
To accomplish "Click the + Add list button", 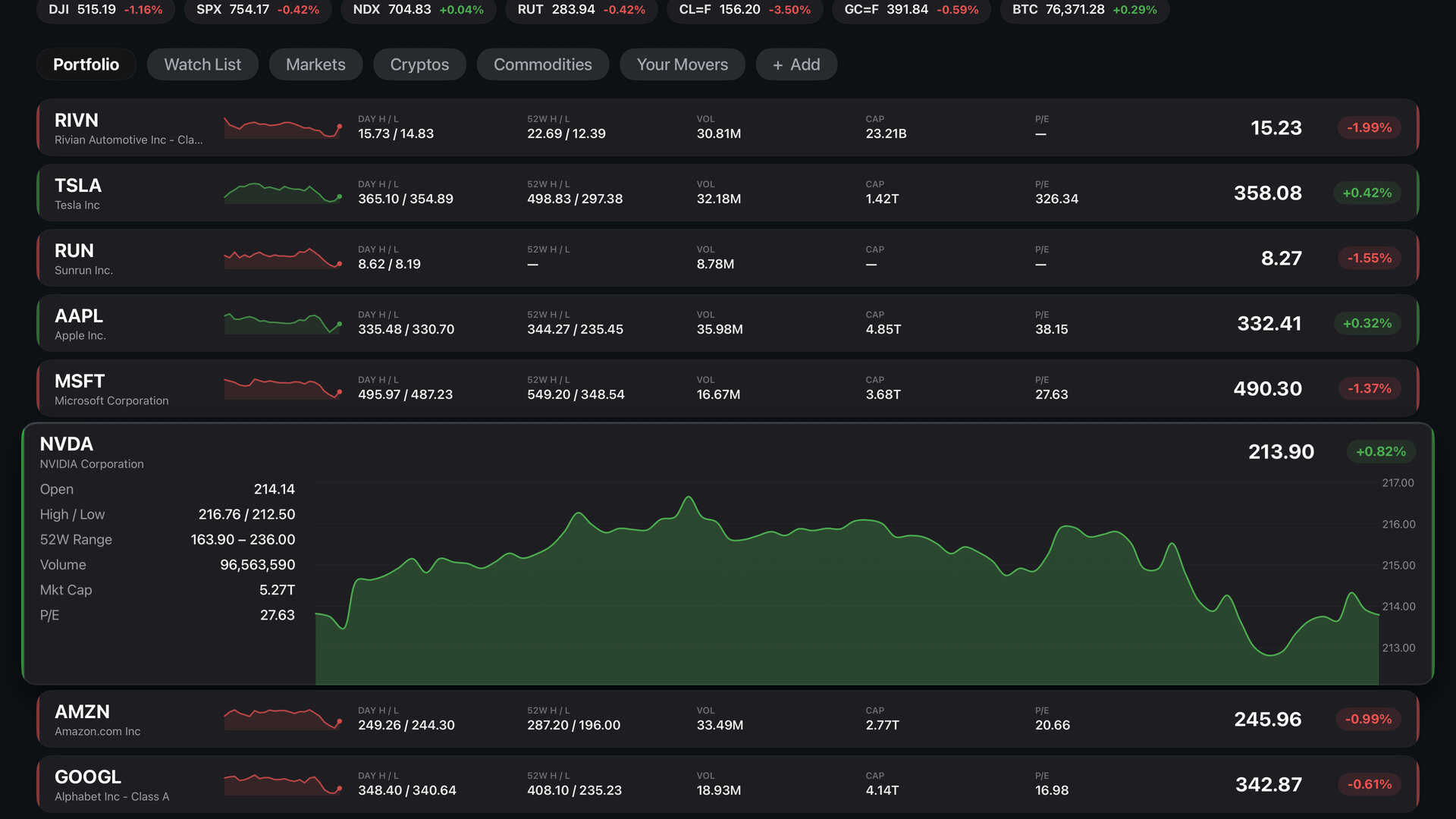I will [x=796, y=64].
